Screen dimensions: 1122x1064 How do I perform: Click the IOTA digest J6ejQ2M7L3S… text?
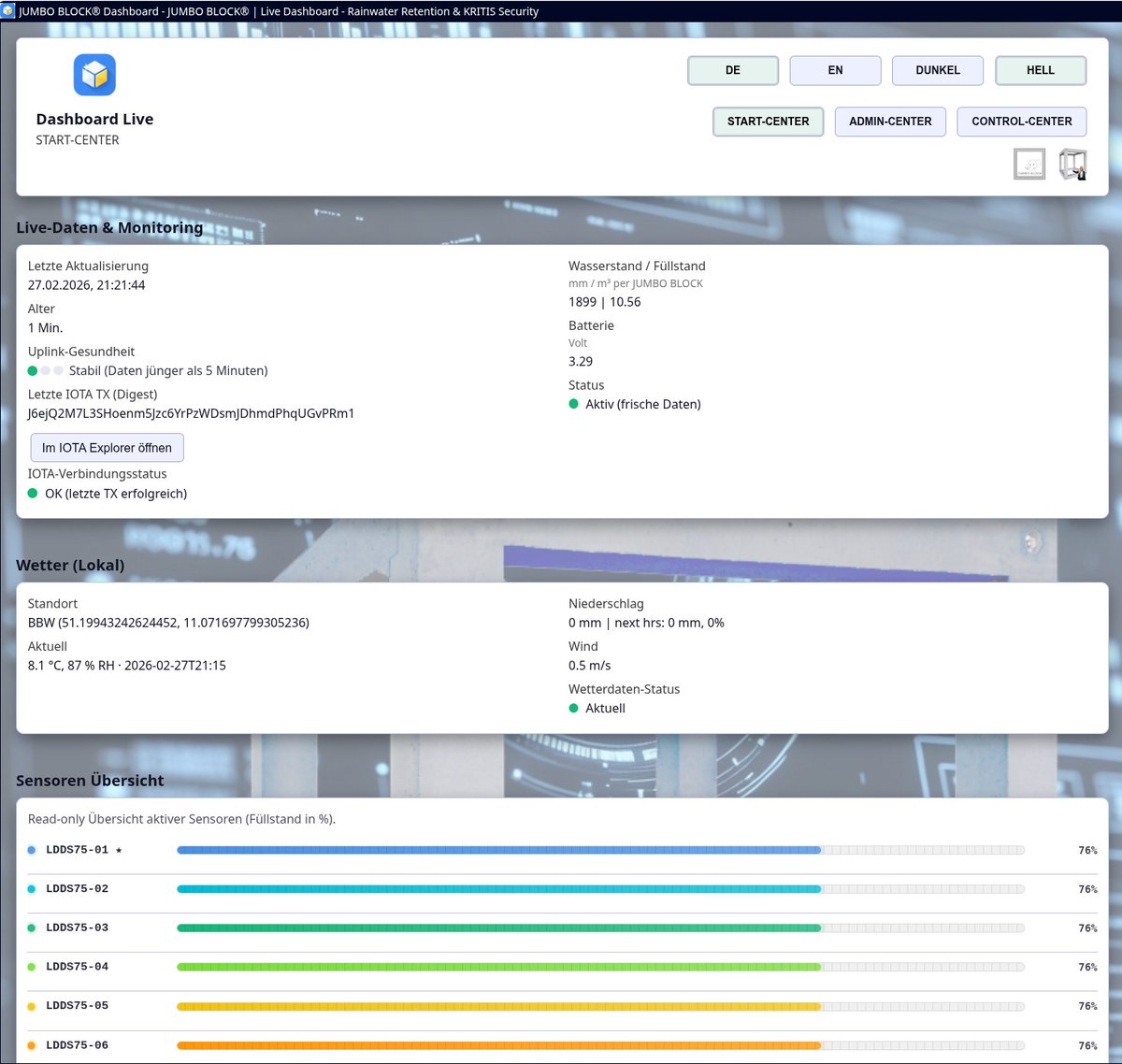[191, 413]
